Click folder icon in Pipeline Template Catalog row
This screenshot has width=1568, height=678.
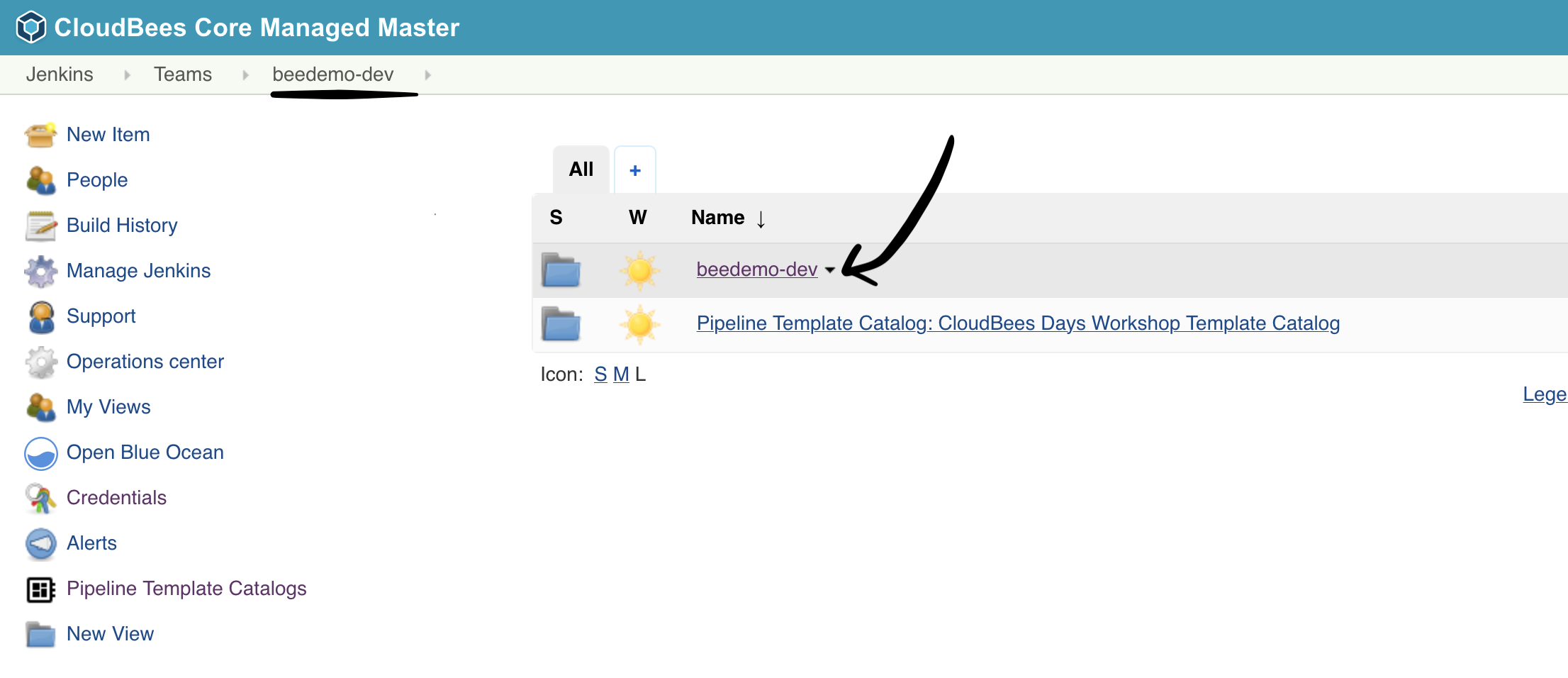coord(561,323)
